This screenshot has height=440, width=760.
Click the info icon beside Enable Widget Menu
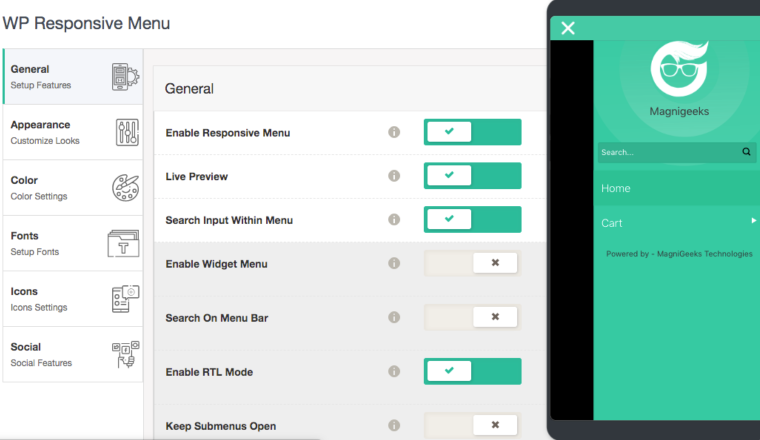pos(394,263)
